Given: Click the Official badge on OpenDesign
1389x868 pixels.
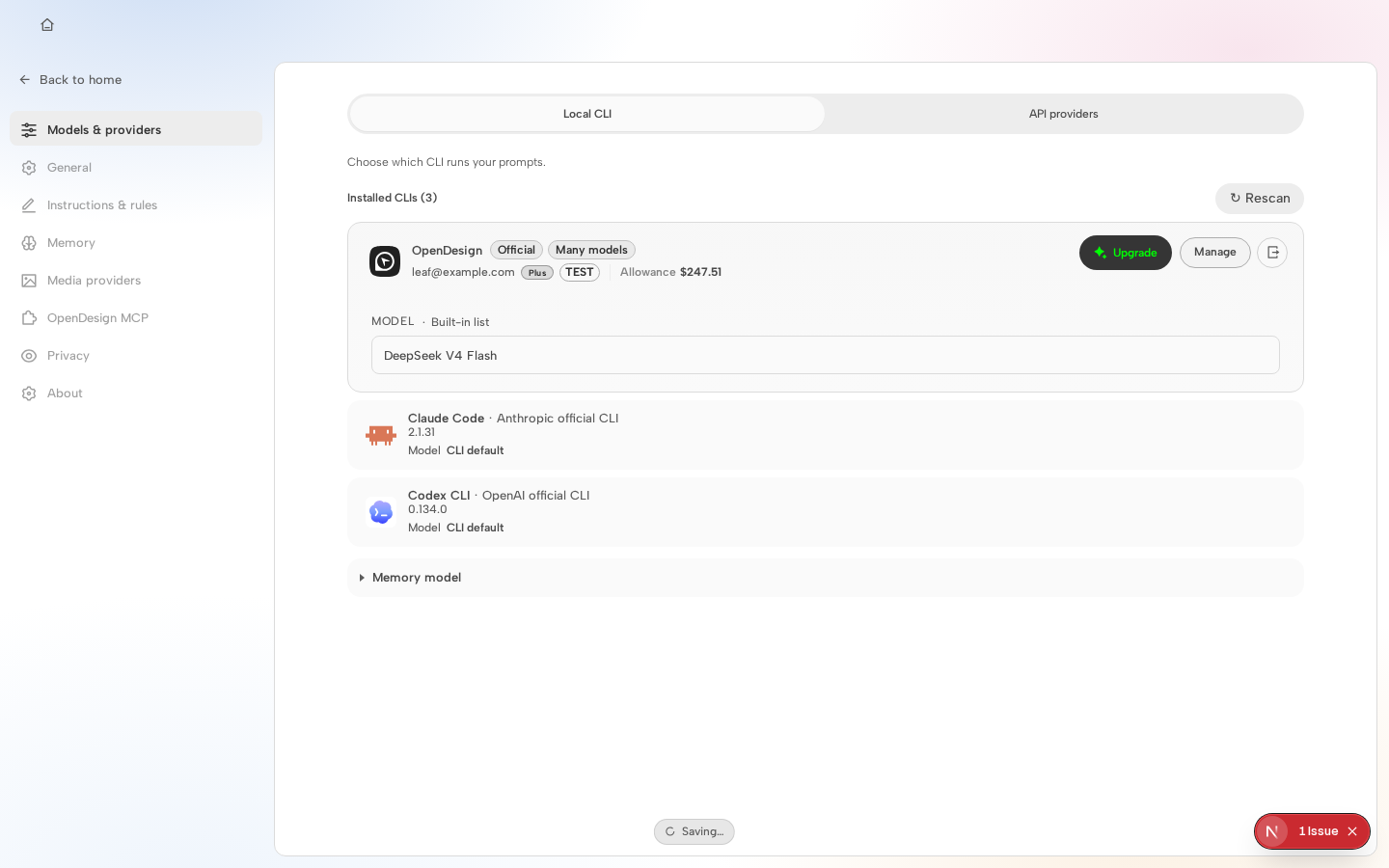Looking at the screenshot, I should tap(516, 250).
